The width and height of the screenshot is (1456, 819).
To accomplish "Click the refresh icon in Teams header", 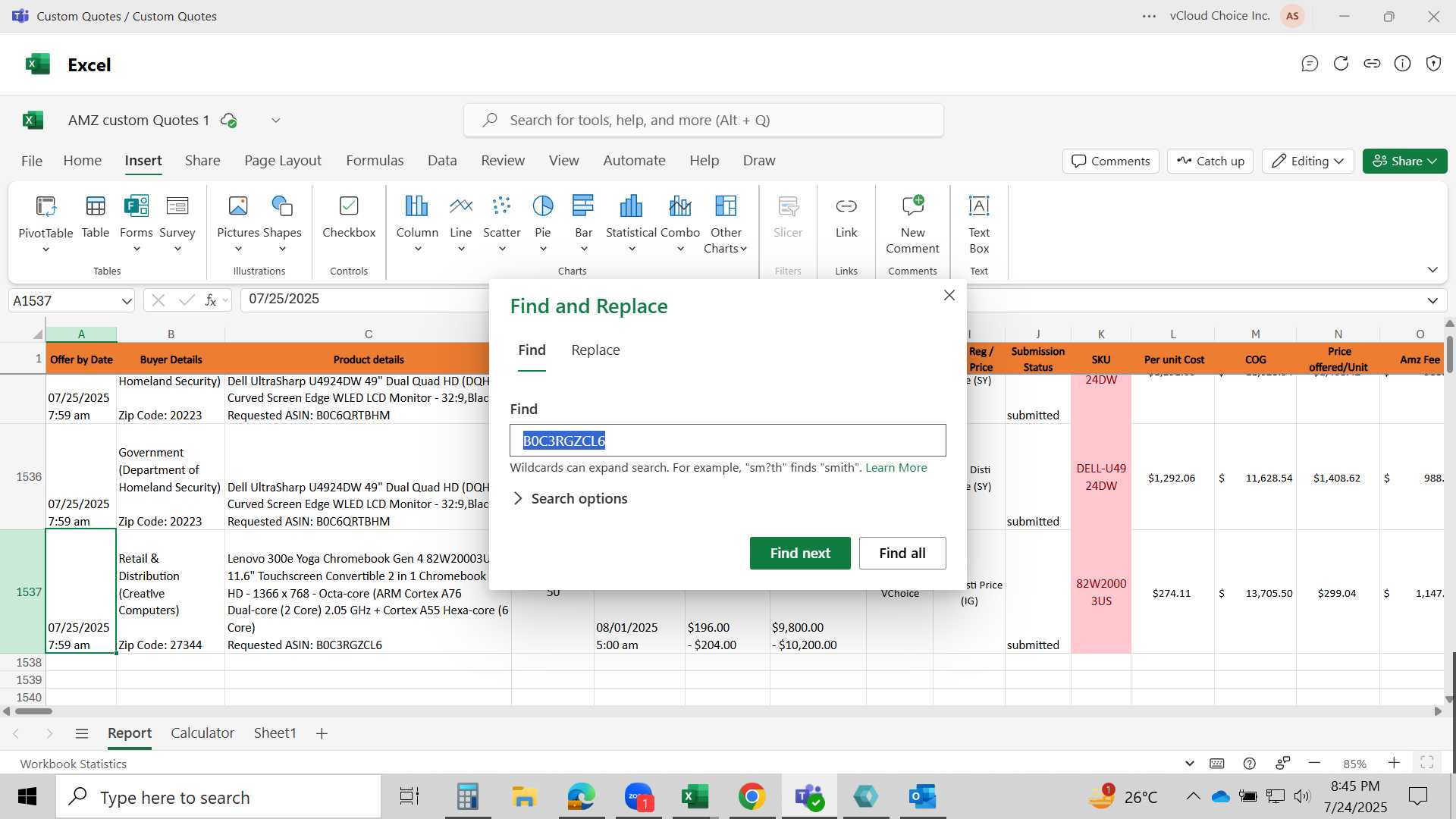I will tap(1341, 64).
